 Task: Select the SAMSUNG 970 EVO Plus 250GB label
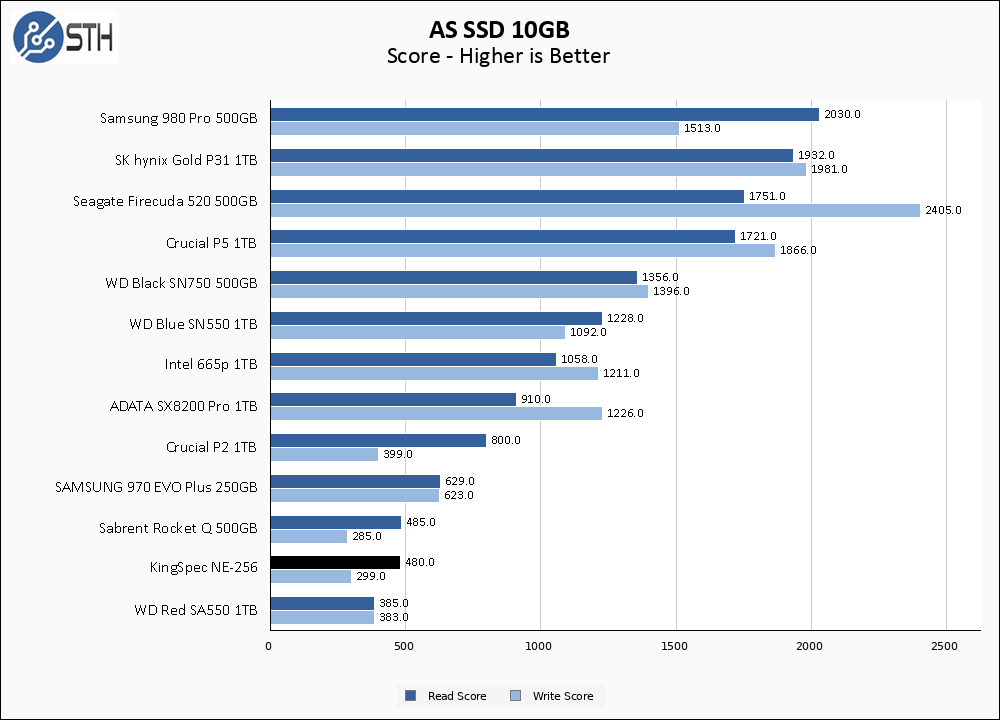pos(156,487)
